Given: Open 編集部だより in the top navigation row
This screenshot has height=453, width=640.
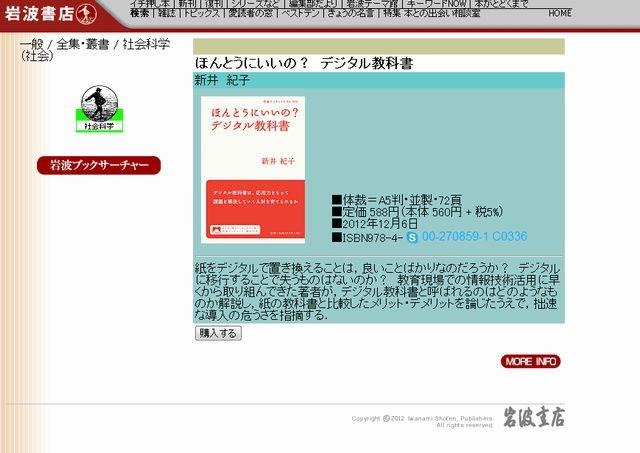Looking at the screenshot, I should (312, 4).
